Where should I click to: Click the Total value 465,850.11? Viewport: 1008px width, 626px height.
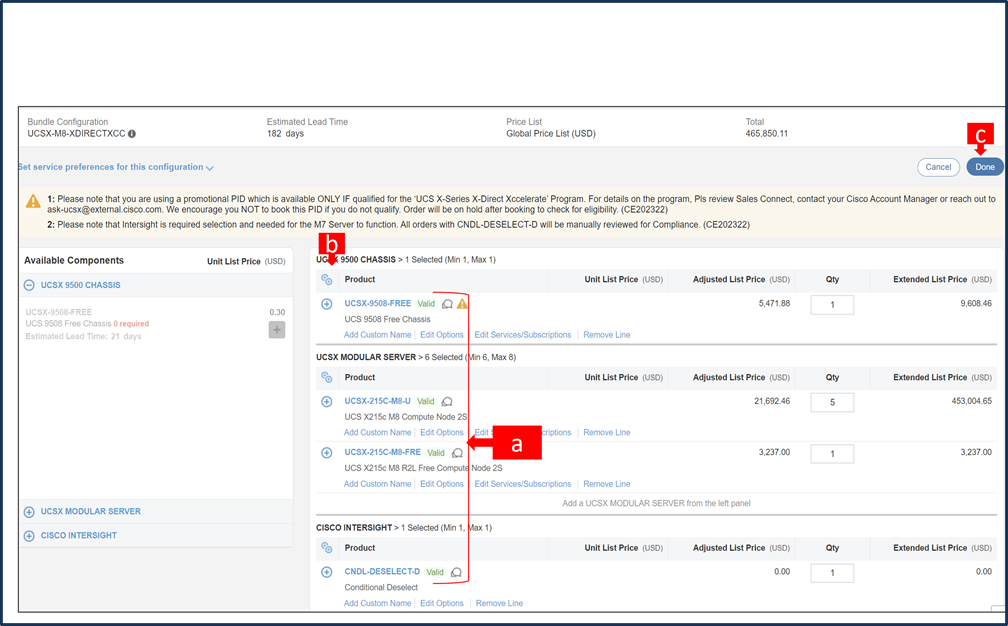pyautogui.click(x=766, y=134)
